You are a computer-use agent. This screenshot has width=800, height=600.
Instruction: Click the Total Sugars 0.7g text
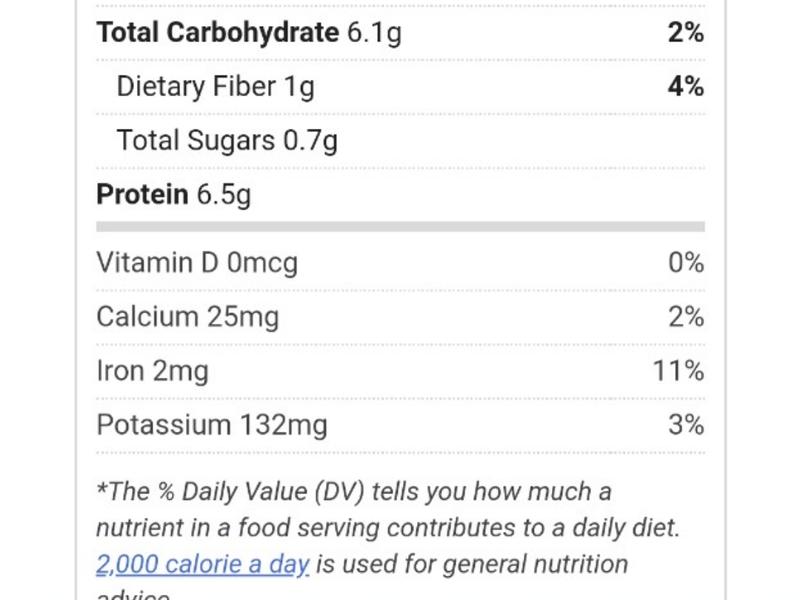point(227,141)
